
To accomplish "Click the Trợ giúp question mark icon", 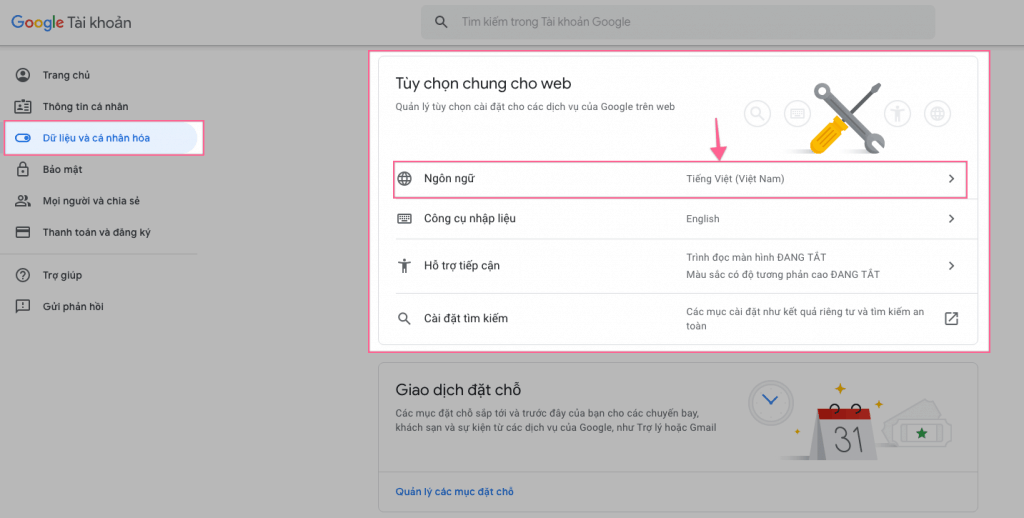I will click(x=23, y=275).
